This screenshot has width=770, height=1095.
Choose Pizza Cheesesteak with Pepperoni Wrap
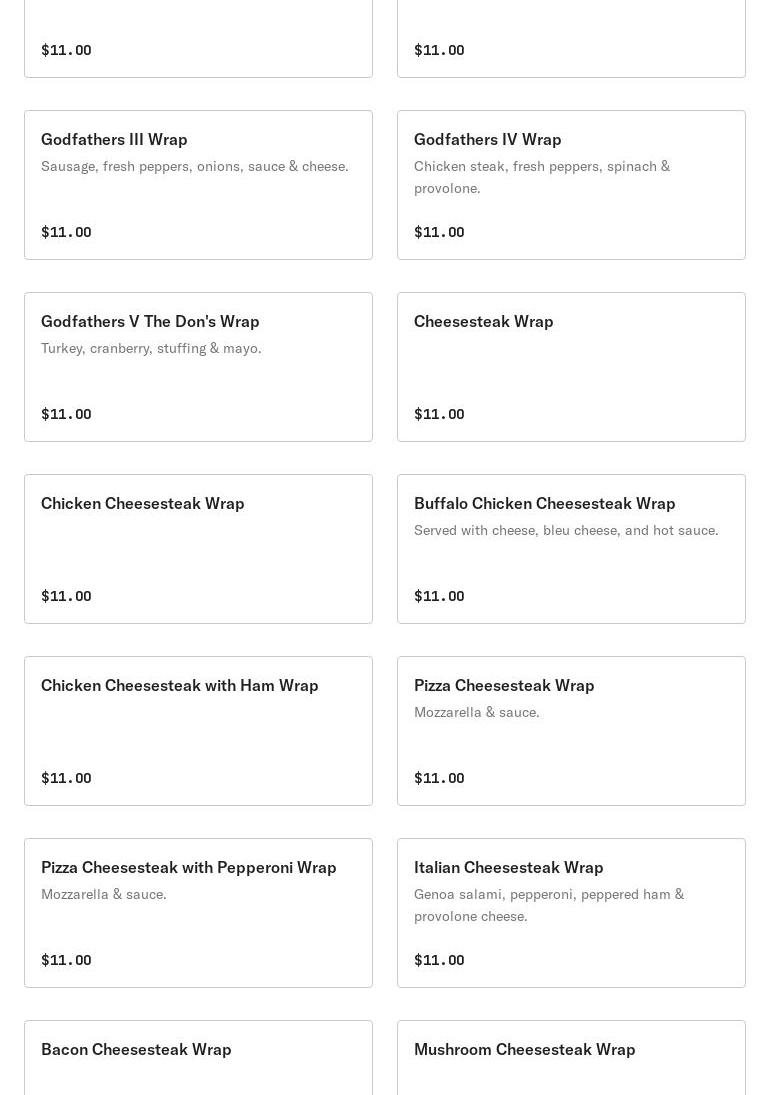(x=189, y=867)
